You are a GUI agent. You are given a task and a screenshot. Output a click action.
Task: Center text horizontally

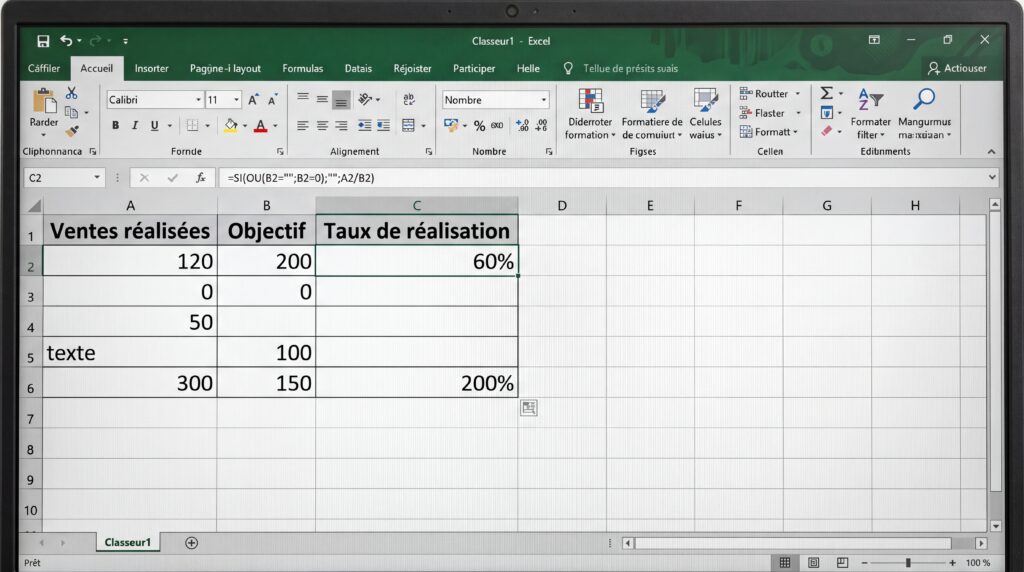(322, 125)
